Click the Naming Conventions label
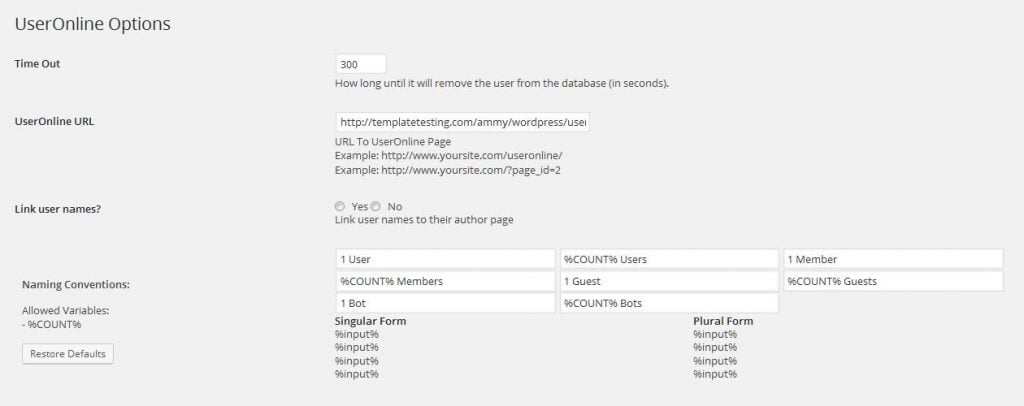 coord(76,284)
